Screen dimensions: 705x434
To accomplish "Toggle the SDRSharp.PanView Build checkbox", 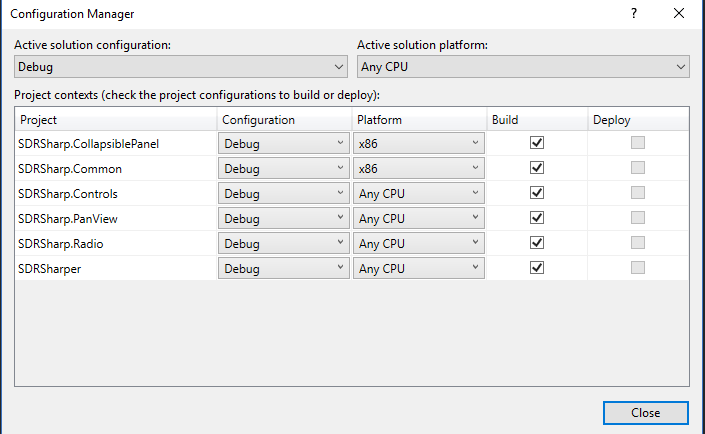I will (537, 218).
